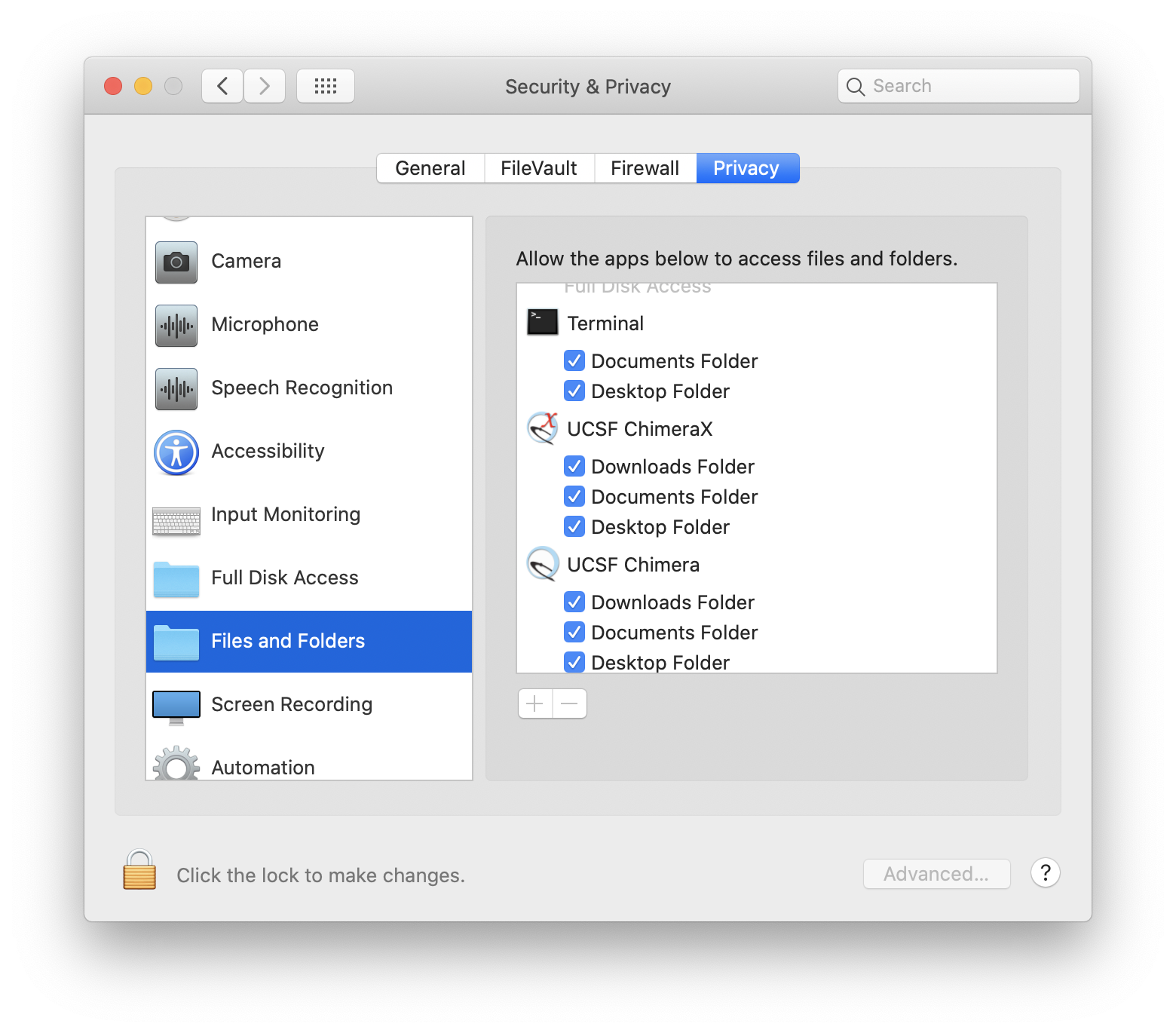Viewport: 1176px width, 1033px height.
Task: Switch to the FileVault tab
Action: [x=538, y=167]
